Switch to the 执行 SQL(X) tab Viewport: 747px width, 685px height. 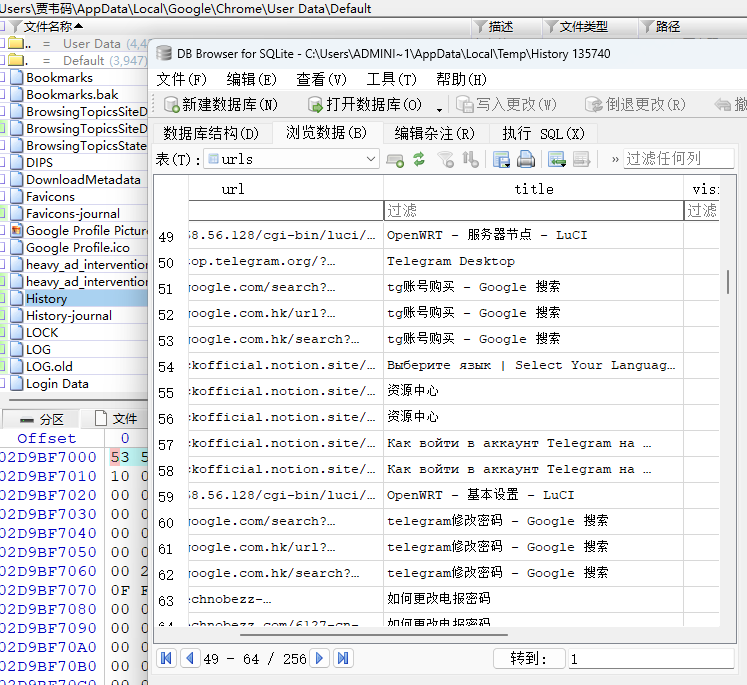[x=543, y=133]
